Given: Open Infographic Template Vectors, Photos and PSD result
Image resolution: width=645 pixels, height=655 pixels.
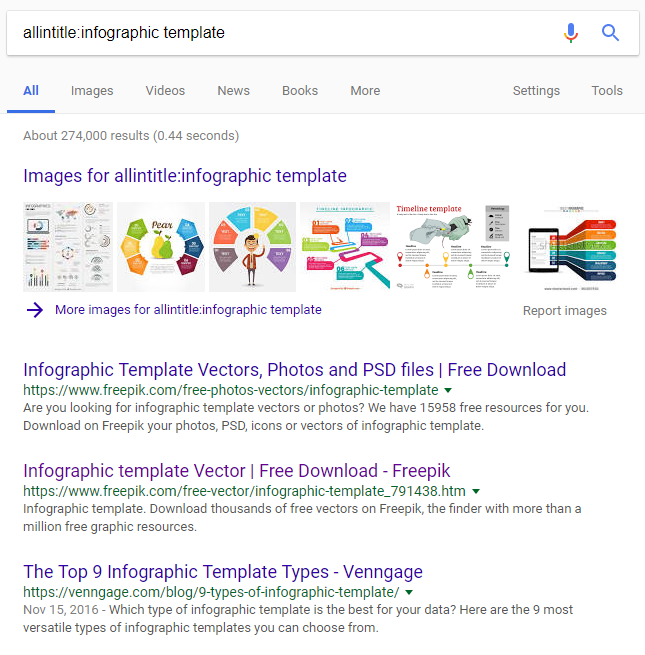Looking at the screenshot, I should 295,370.
